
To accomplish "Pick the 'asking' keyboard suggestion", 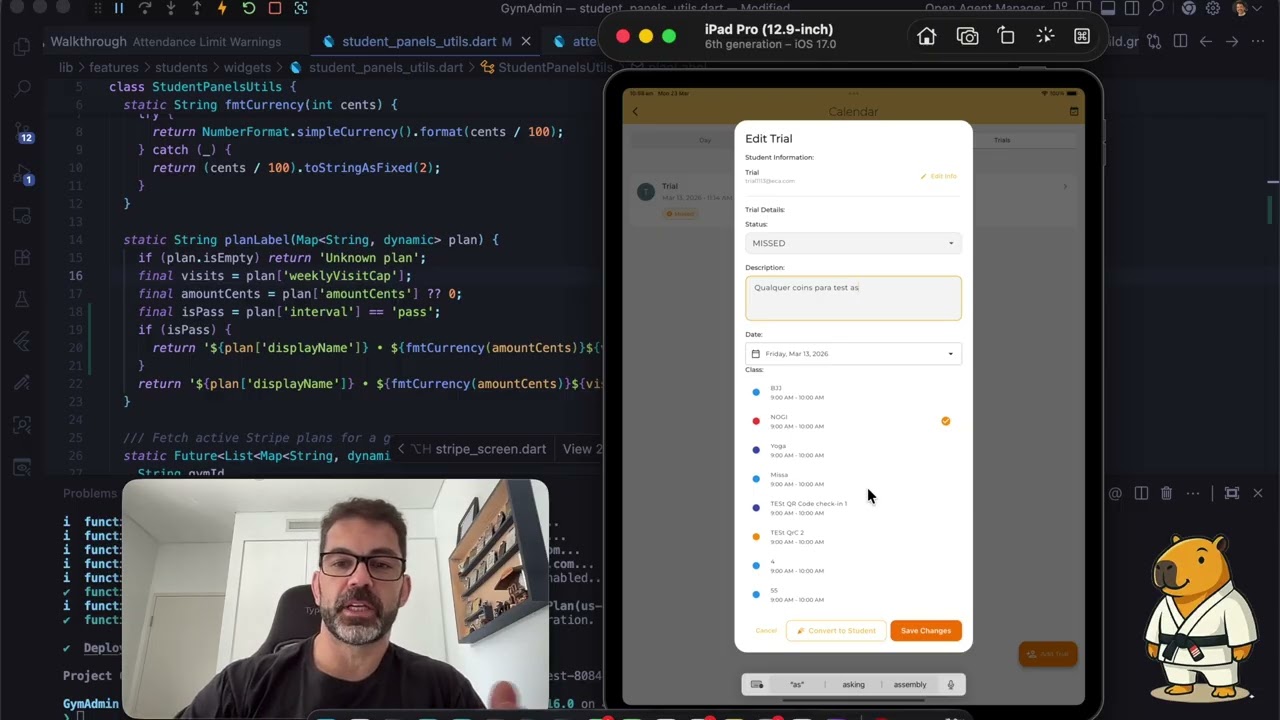I will pyautogui.click(x=853, y=684).
